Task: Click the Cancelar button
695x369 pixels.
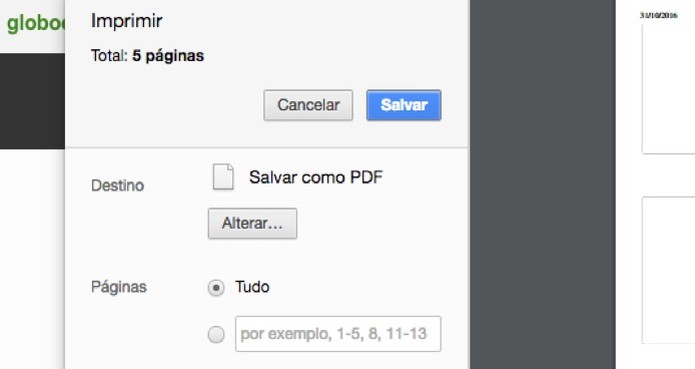Action: (x=308, y=105)
